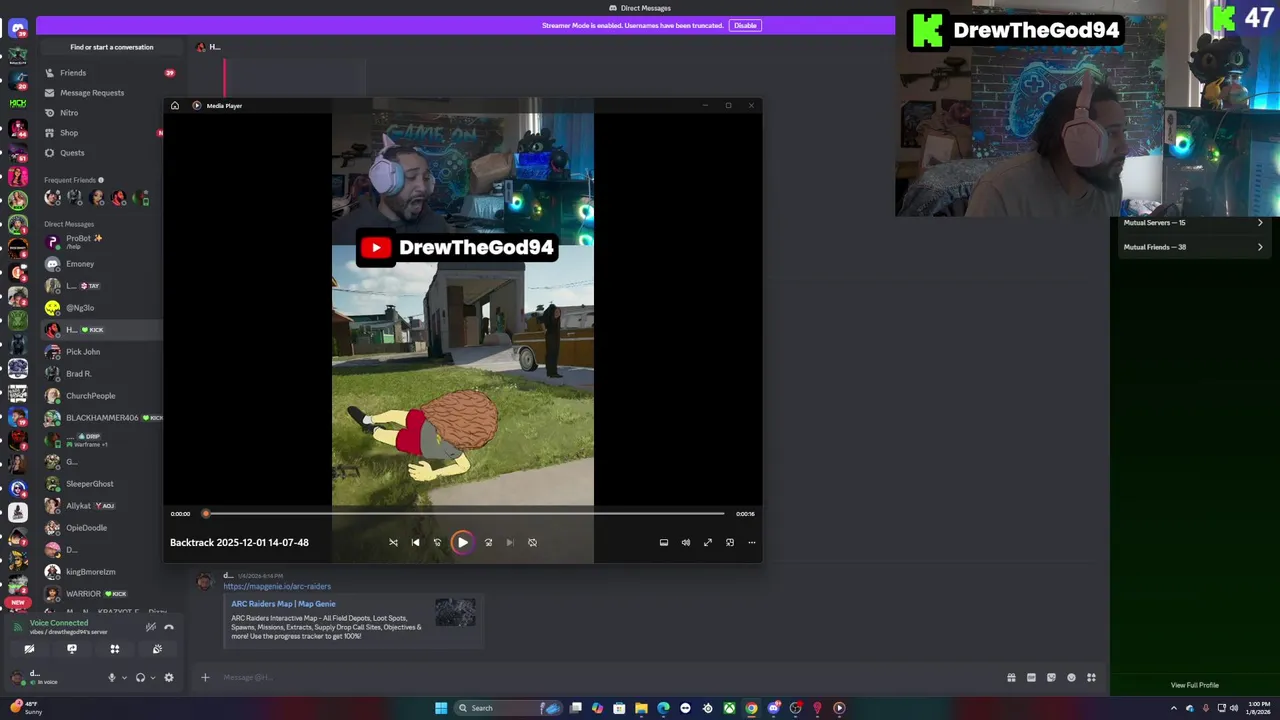Open the mapgenie.io arc-raiders link
The width and height of the screenshot is (1280, 720).
tap(277, 586)
